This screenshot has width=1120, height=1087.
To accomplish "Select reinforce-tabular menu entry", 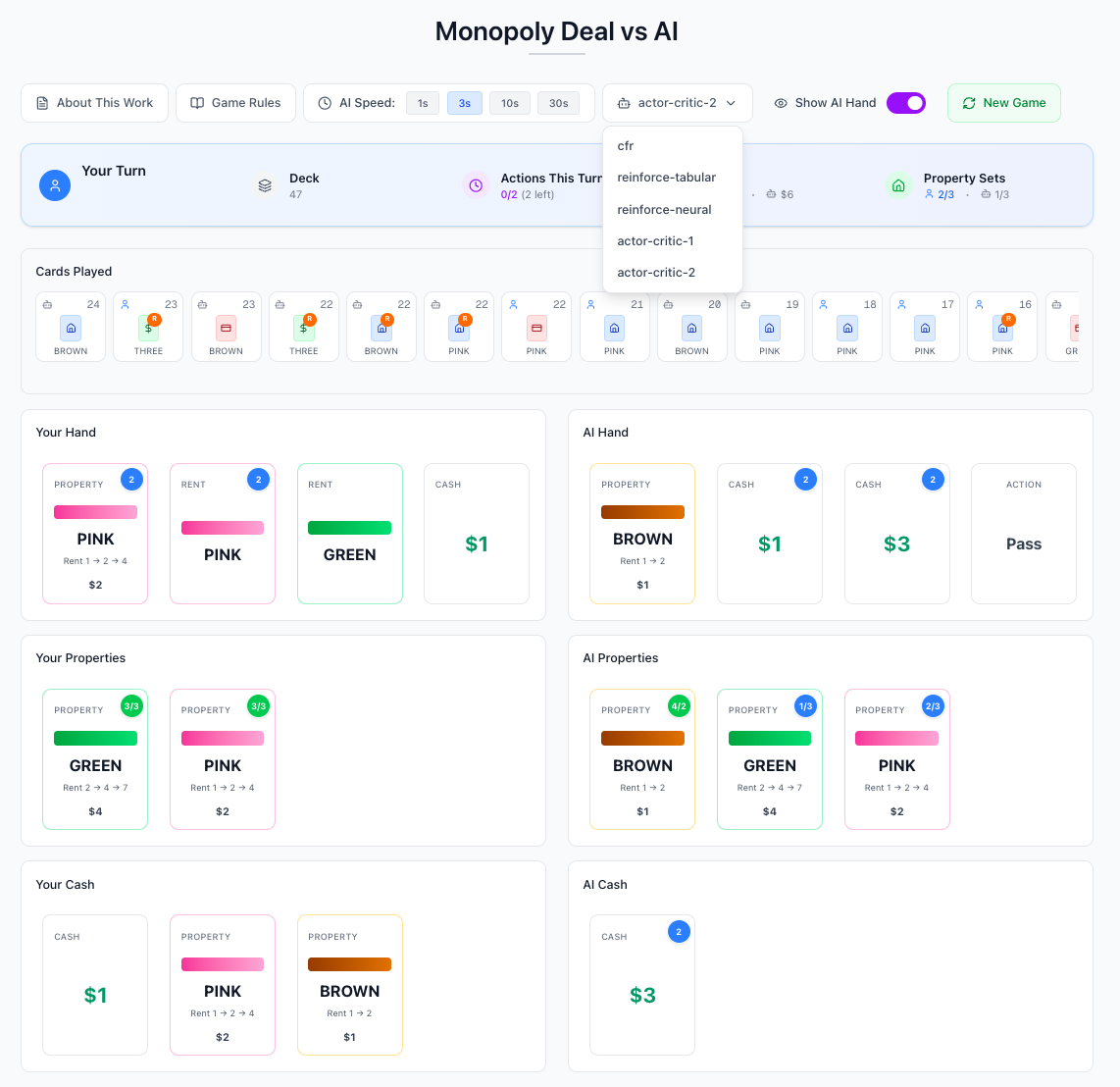I will pos(666,178).
